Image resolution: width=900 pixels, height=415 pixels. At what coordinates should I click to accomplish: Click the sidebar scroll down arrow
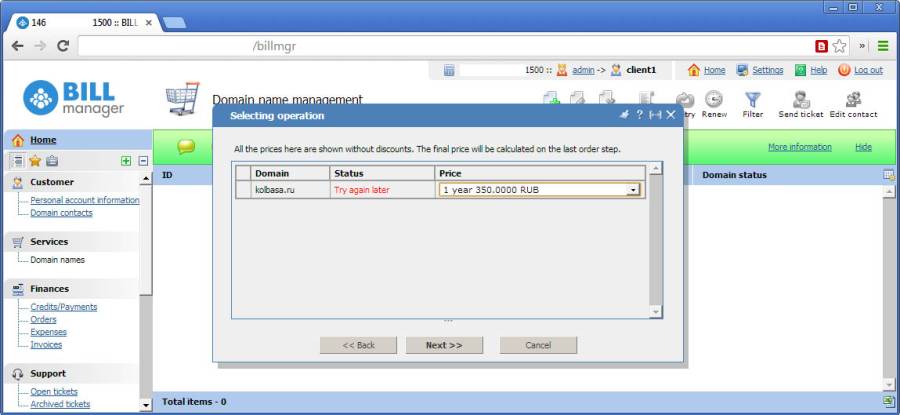point(146,405)
